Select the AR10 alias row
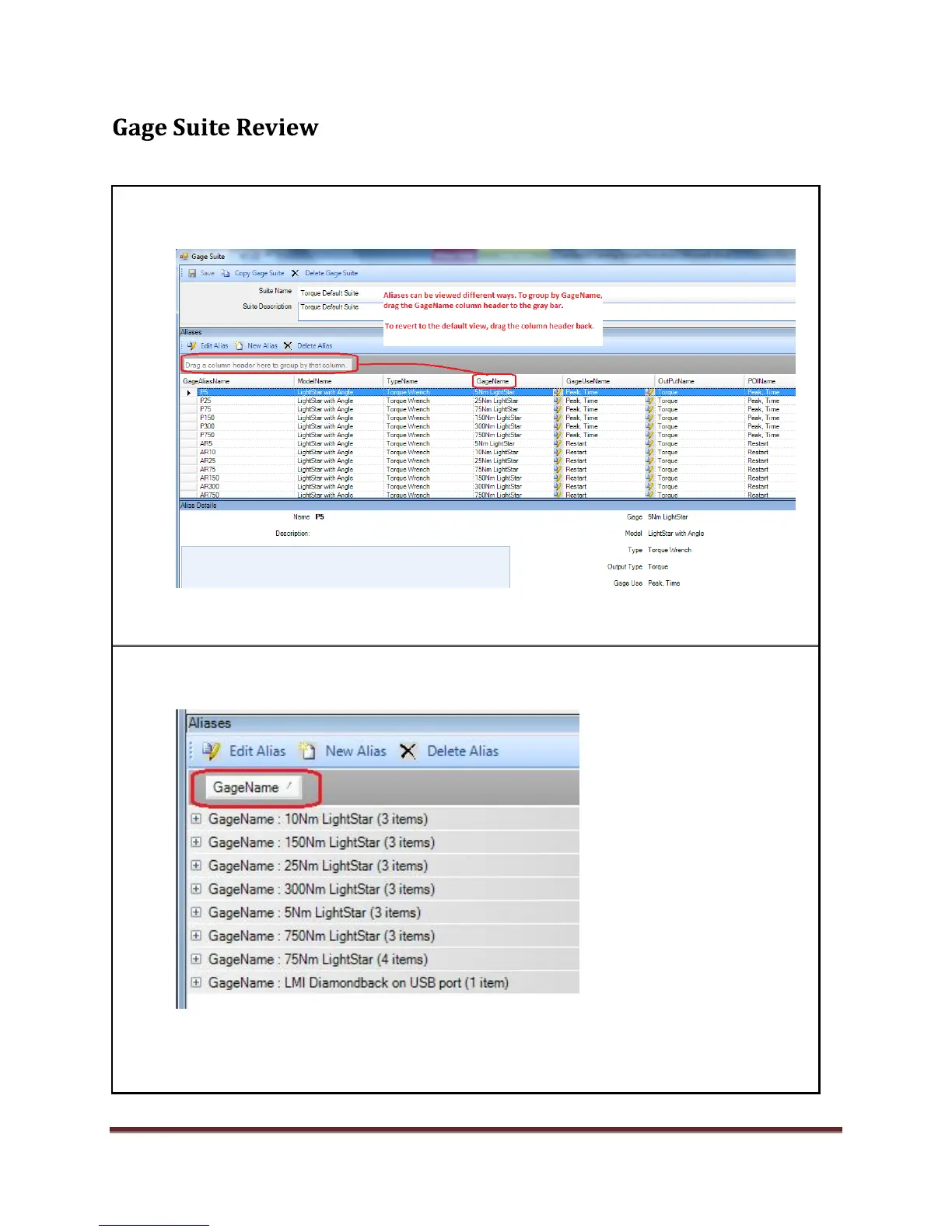This screenshot has width=952, height=1232. coord(488,452)
